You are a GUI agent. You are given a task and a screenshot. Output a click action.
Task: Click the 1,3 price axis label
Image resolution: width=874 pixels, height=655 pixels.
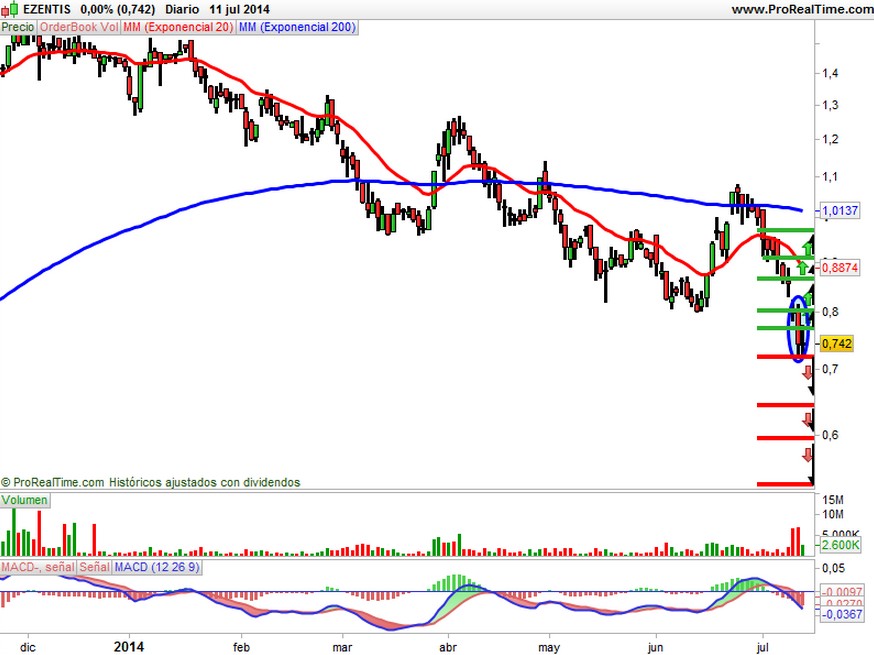(x=830, y=105)
